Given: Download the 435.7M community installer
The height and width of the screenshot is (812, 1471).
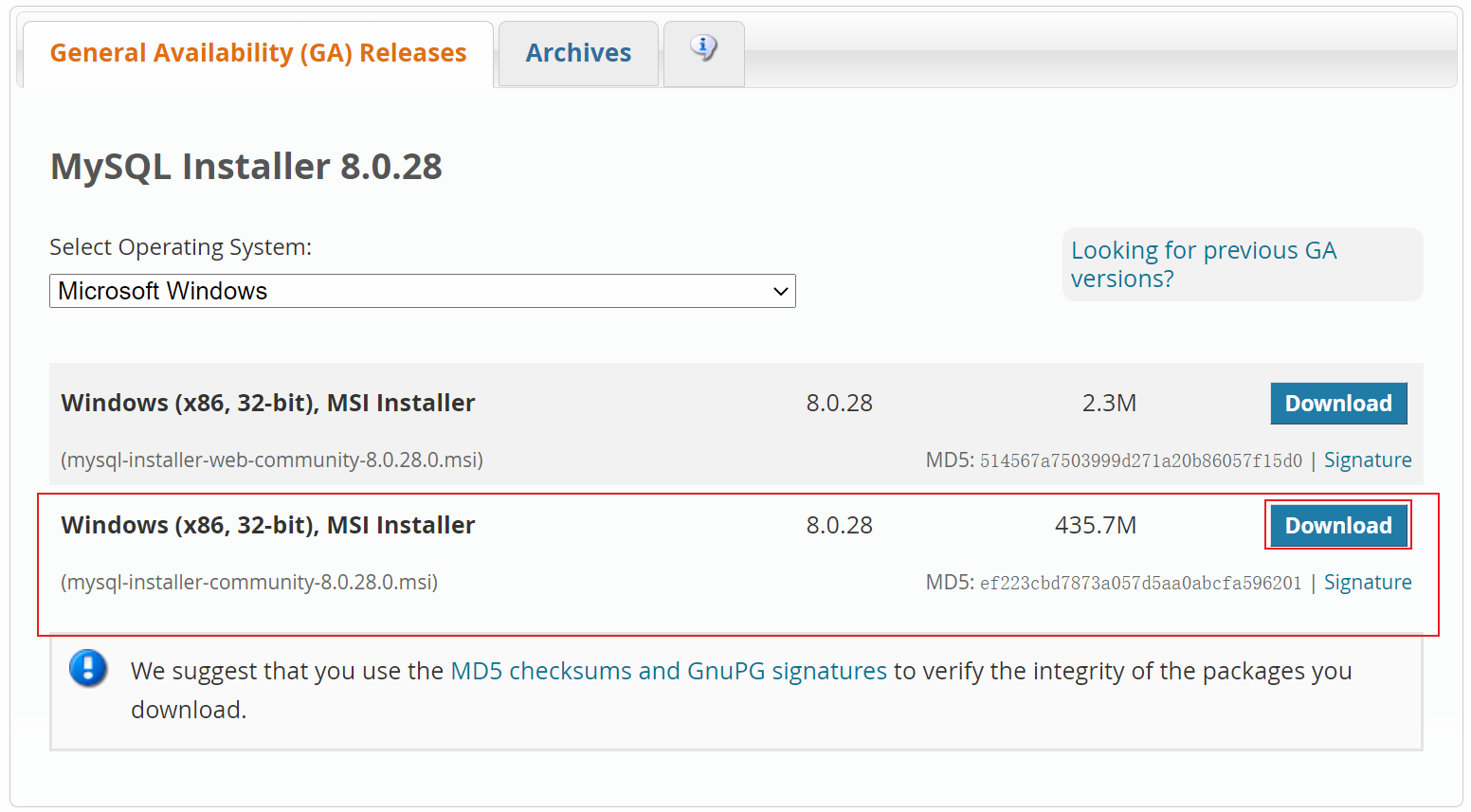Looking at the screenshot, I should pos(1338,526).
